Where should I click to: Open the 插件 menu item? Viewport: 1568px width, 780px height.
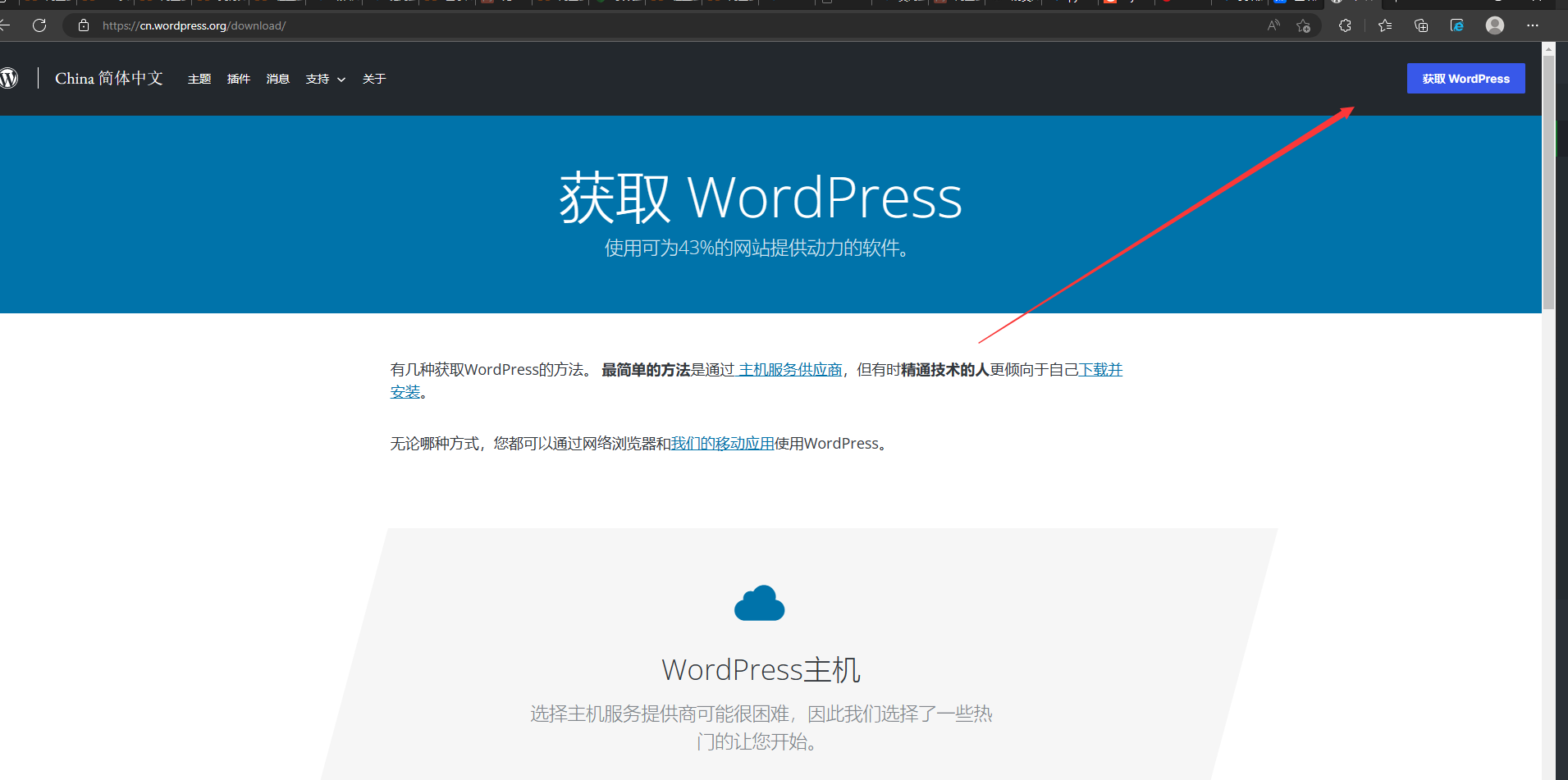(239, 79)
